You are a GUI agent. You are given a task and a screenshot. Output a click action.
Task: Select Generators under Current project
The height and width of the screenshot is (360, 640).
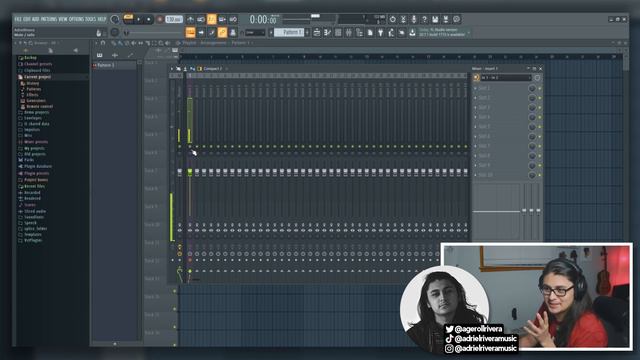[36, 100]
